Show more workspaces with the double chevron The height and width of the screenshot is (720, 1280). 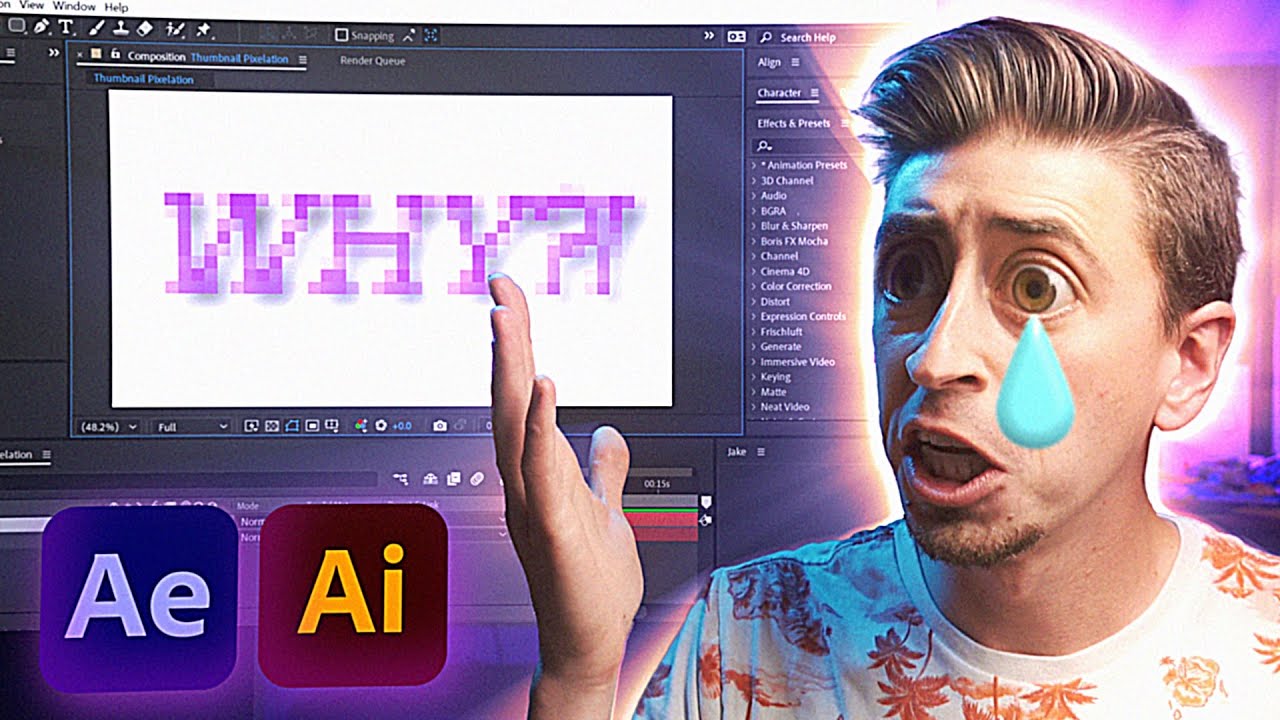coord(709,36)
